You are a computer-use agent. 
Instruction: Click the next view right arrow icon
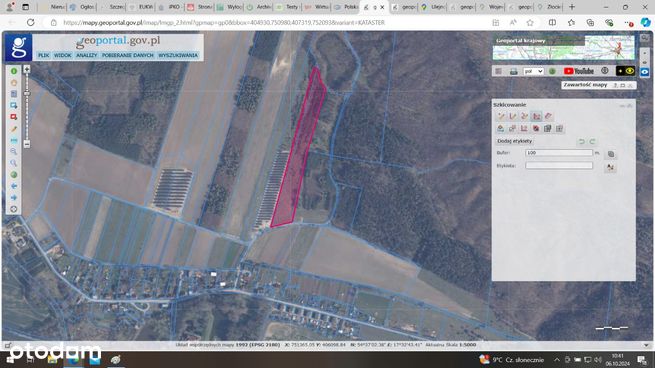[14, 197]
